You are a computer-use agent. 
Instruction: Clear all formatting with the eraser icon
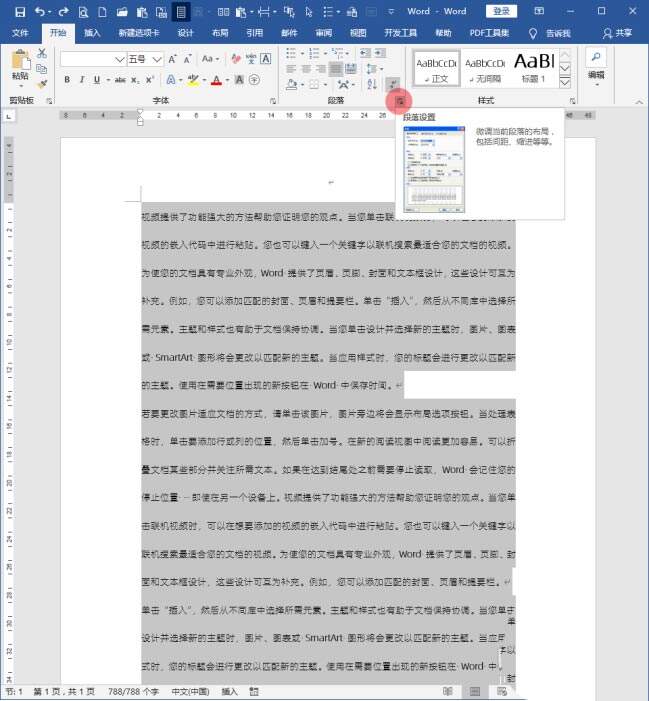point(236,59)
